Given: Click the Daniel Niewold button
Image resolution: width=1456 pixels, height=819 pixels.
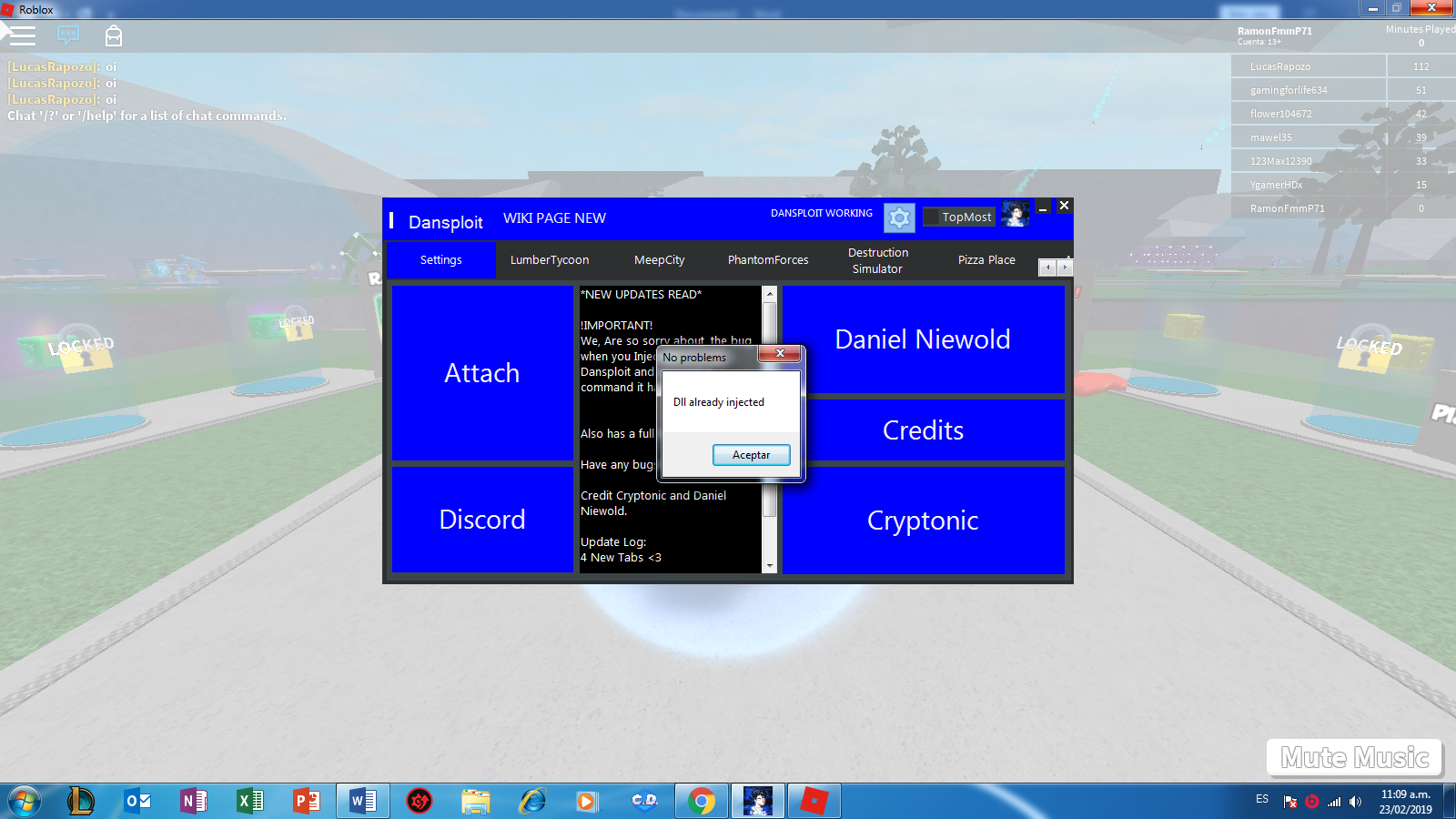Looking at the screenshot, I should tap(923, 339).
